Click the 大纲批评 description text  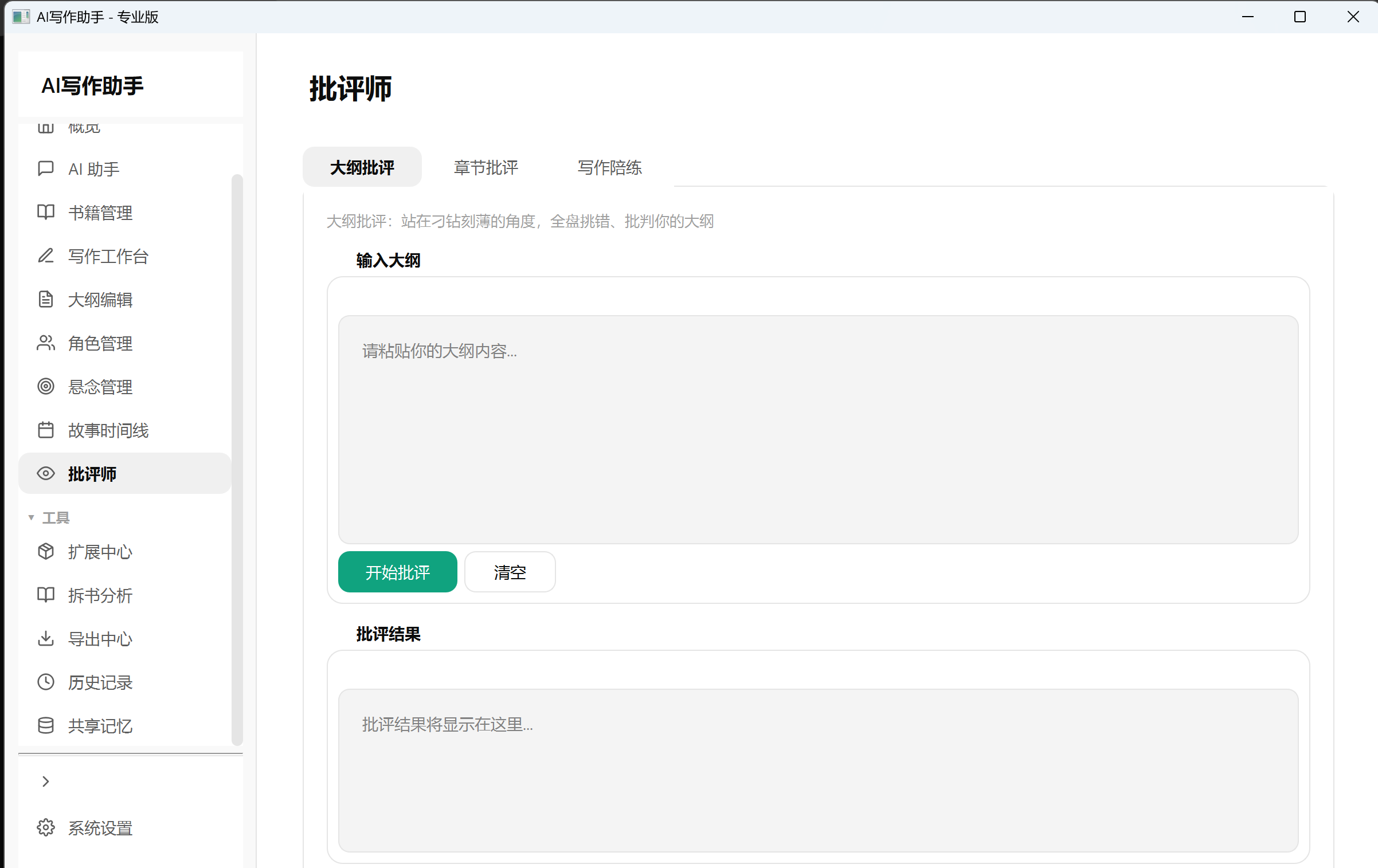520,221
